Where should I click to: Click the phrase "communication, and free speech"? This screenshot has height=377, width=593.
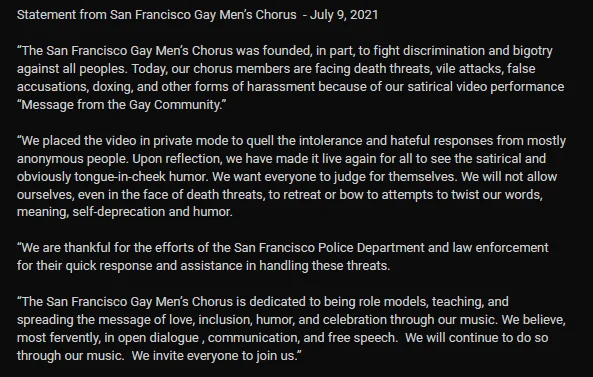[x=302, y=338]
